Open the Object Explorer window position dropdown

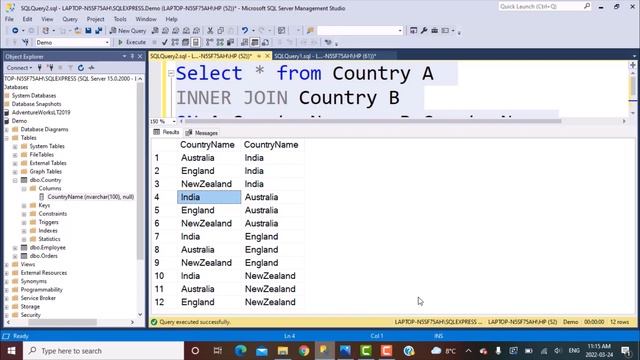click(x=124, y=56)
